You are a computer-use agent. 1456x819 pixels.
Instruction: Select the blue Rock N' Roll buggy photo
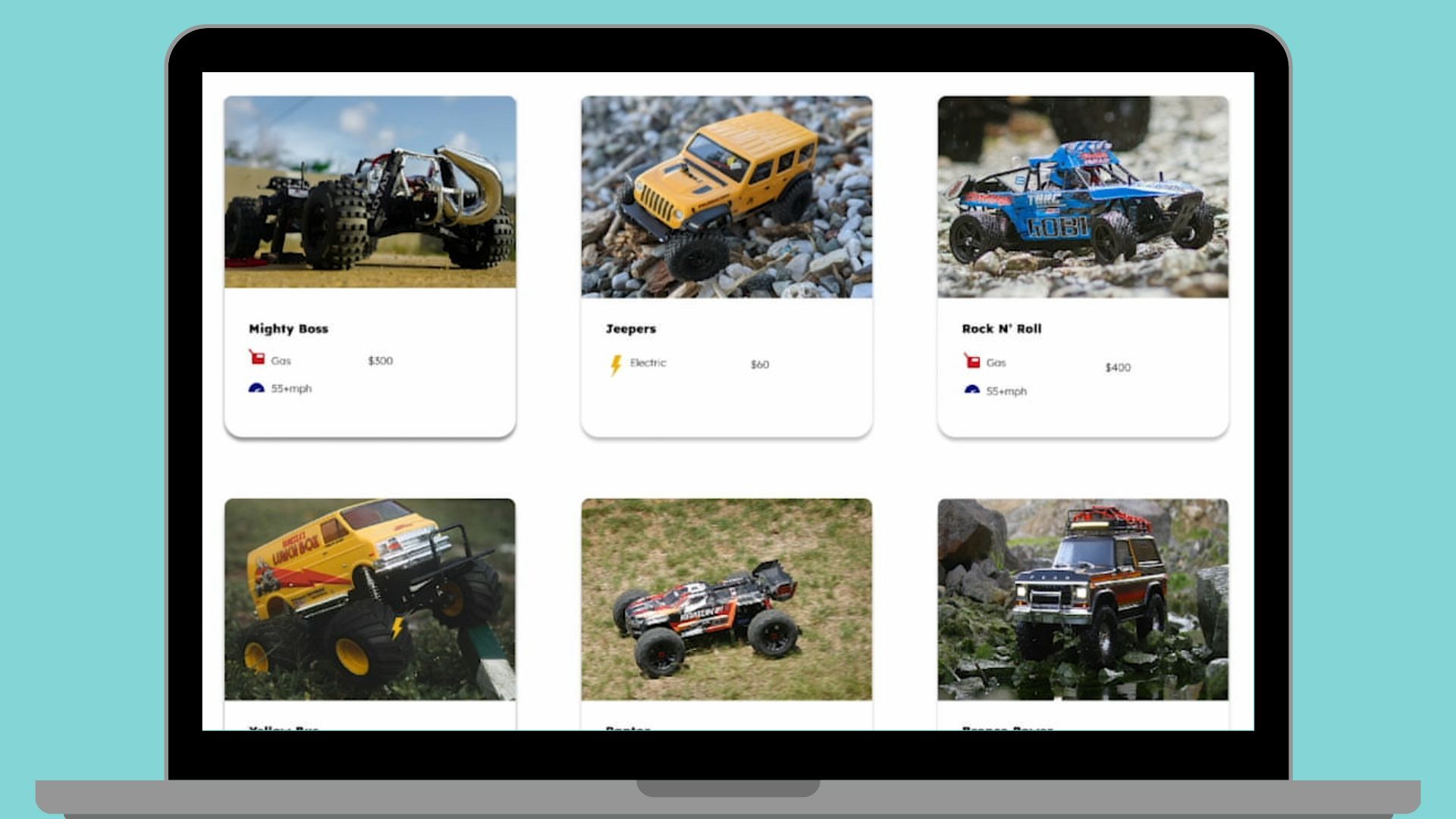point(1083,196)
